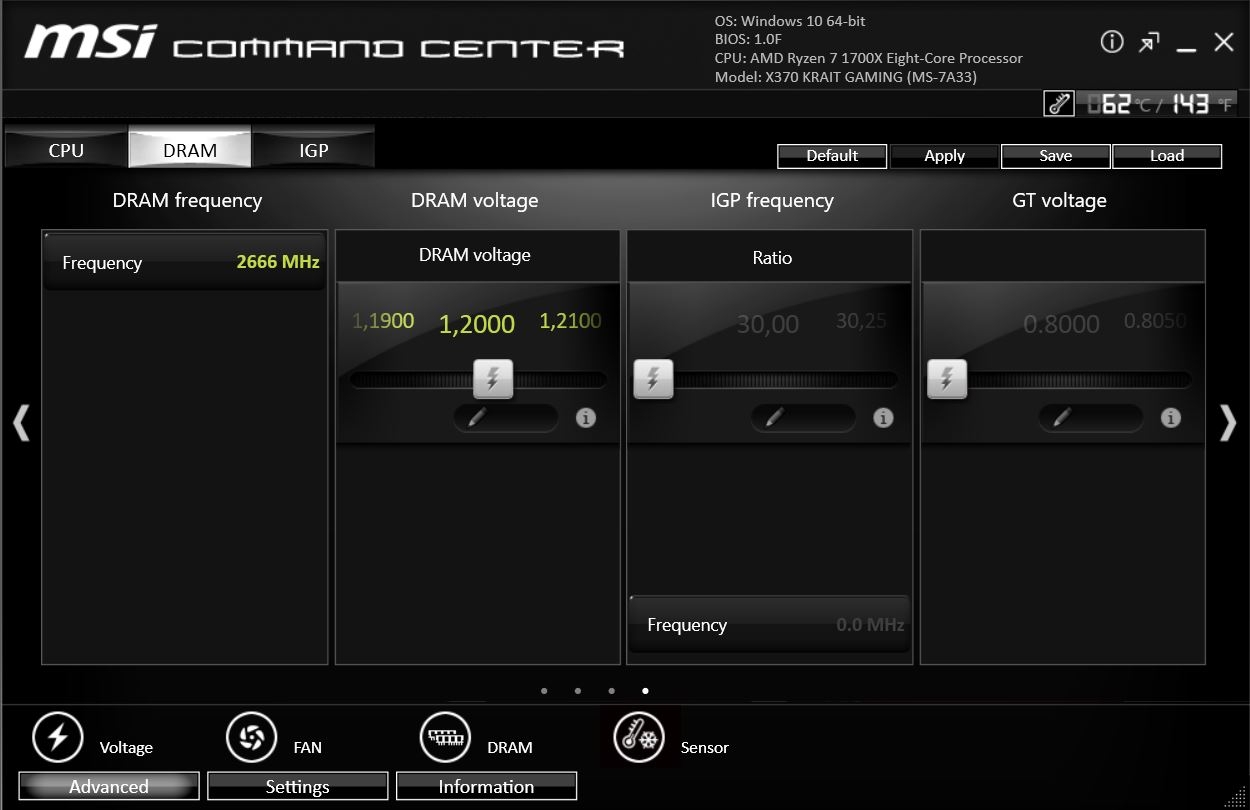Image resolution: width=1250 pixels, height=810 pixels.
Task: Click the DRAM voltage slider handle
Action: point(492,379)
